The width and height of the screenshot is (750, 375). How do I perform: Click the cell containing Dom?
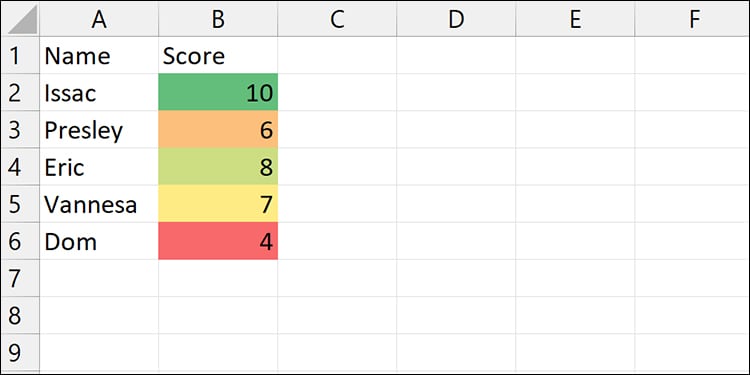(x=99, y=241)
